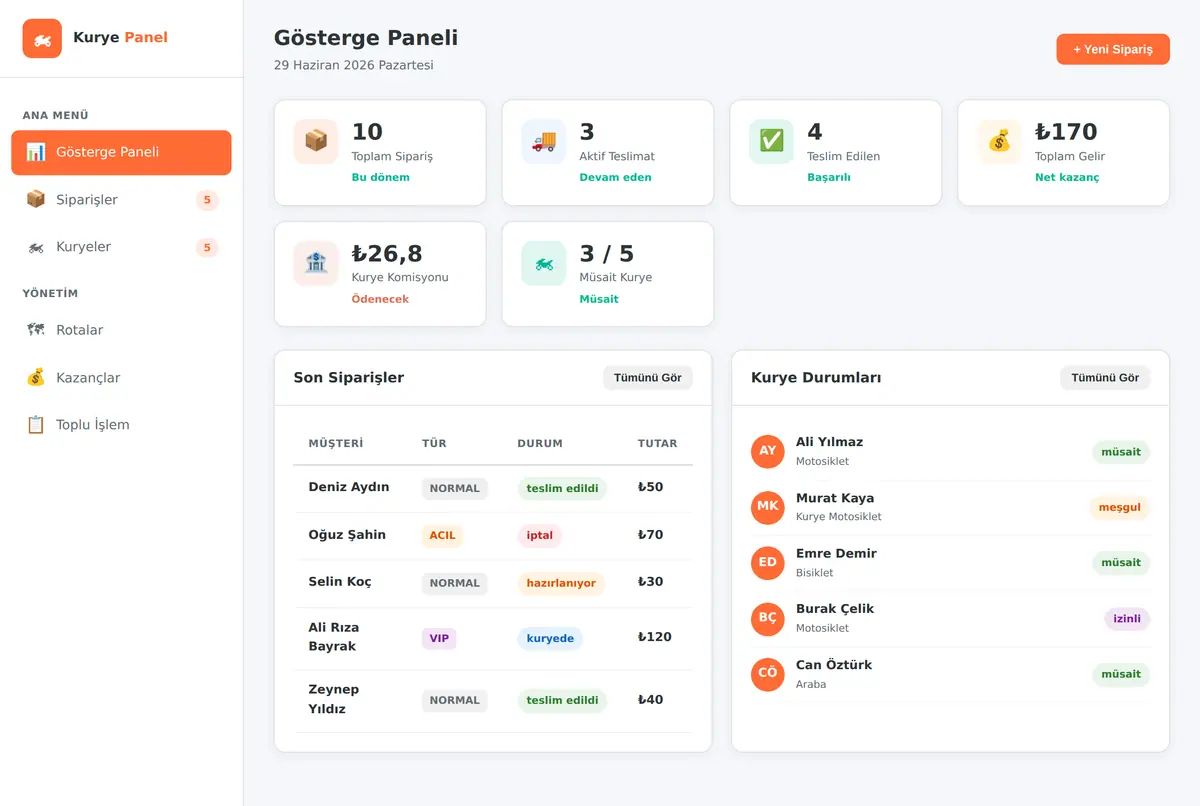Open the Rotalar menu item
Image resolution: width=1200 pixels, height=806 pixels.
pos(121,330)
